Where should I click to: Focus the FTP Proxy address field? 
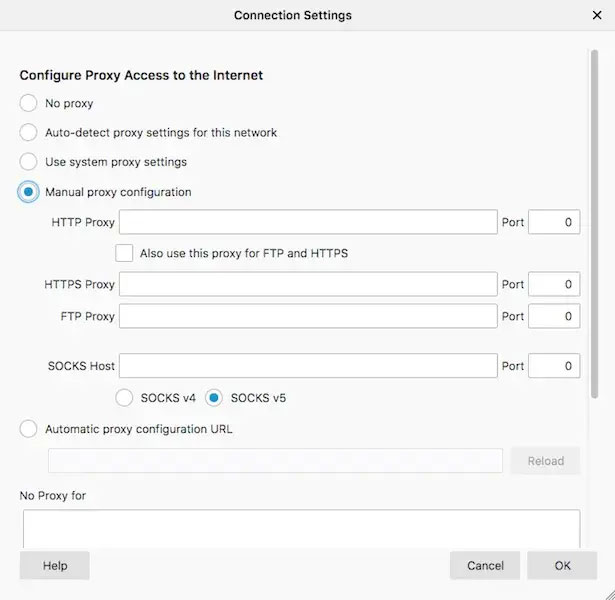click(308, 316)
